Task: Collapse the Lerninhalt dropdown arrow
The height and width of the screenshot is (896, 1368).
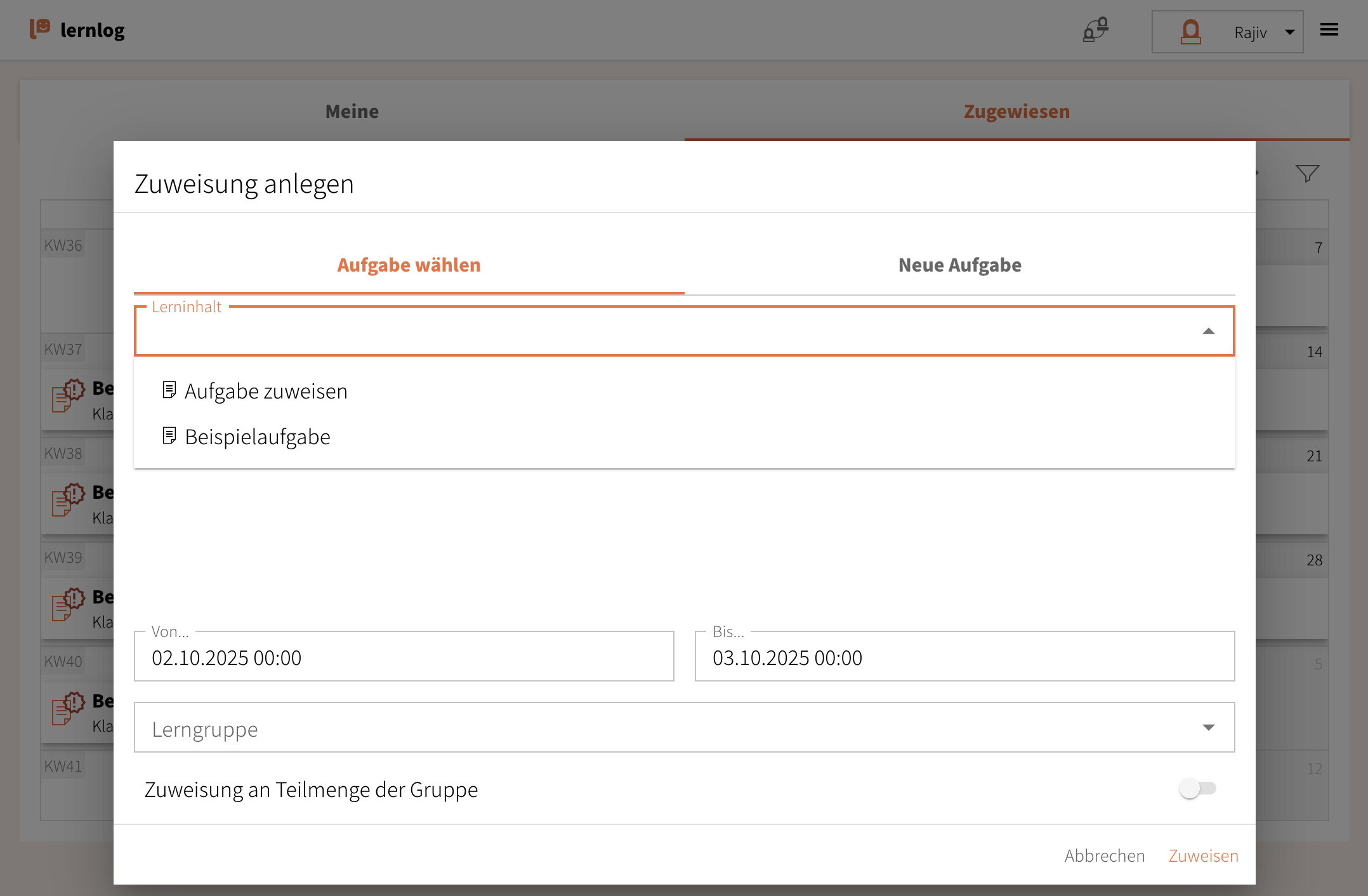Action: (x=1208, y=331)
